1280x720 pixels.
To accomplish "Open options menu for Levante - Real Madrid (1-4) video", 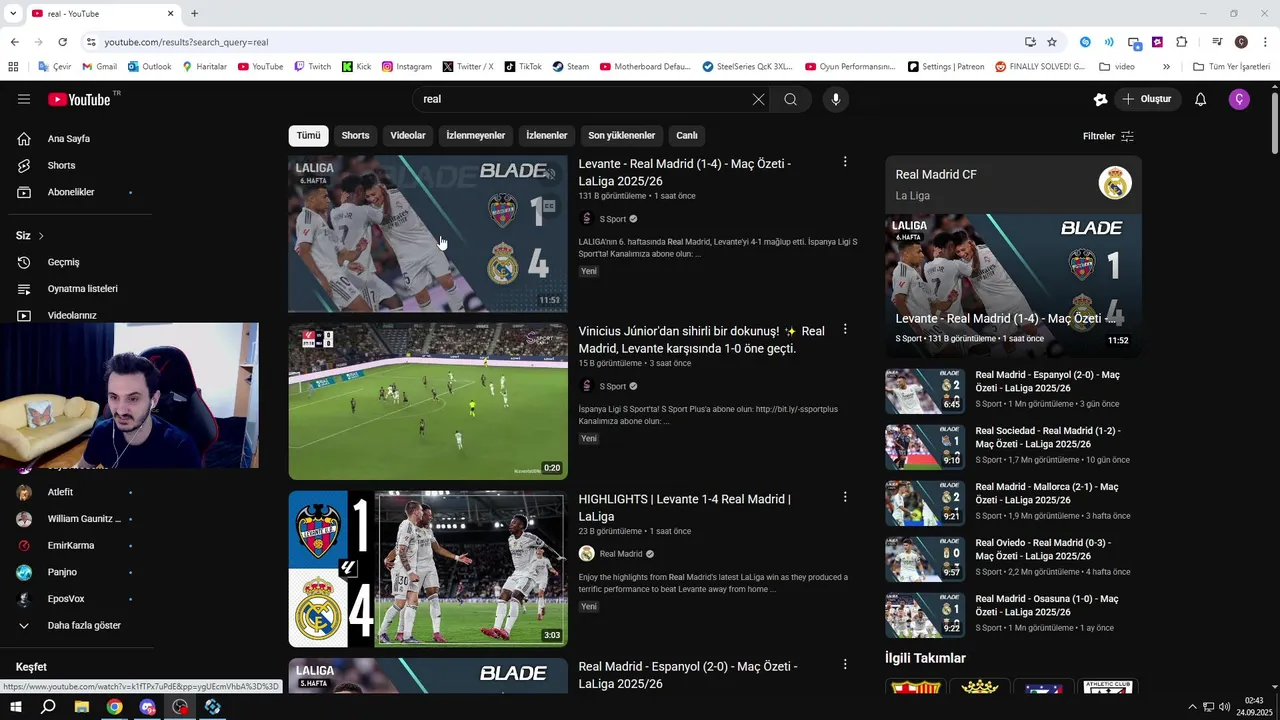I will click(x=845, y=162).
